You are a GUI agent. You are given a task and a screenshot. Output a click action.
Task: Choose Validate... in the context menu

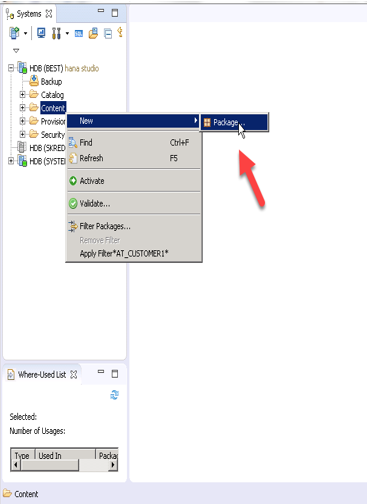tap(134, 204)
